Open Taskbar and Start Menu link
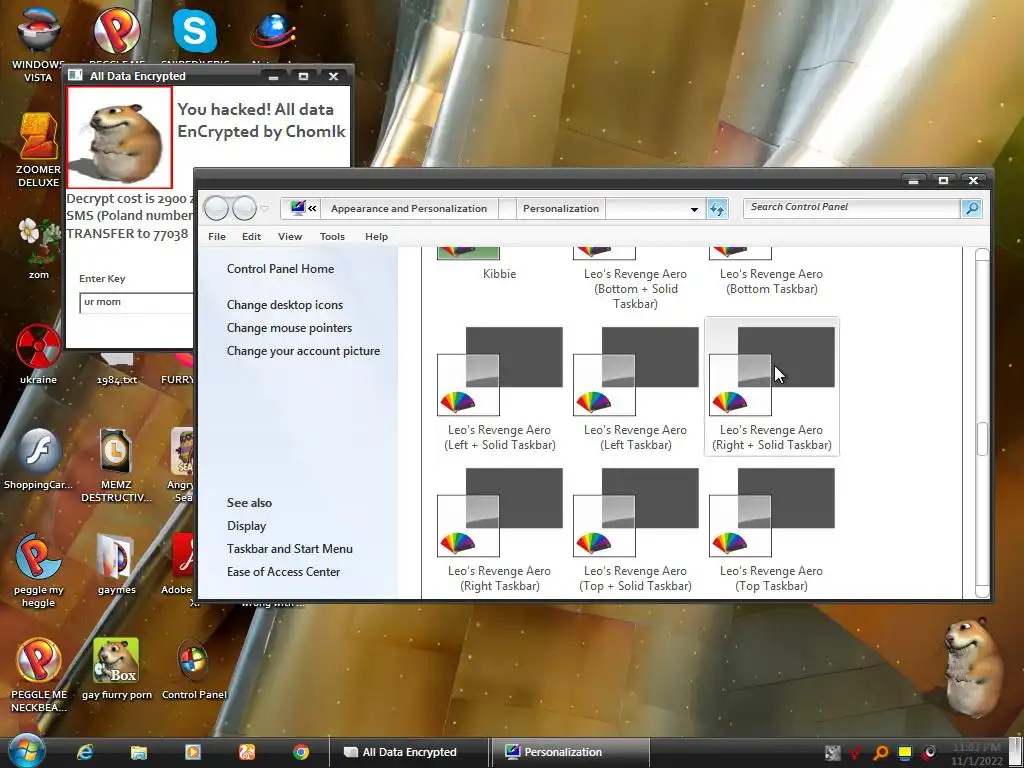 point(289,549)
